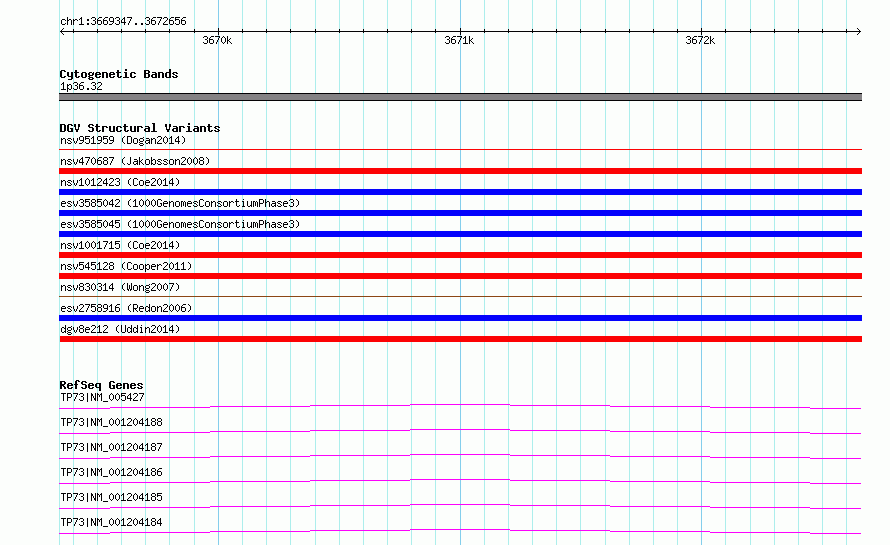Click the 3671k ruler tick label
This screenshot has height=545, width=890.
[x=459, y=40]
